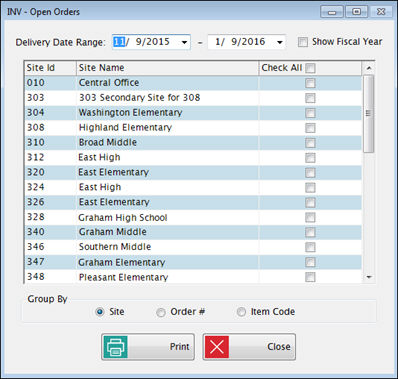Sort by the Site Name column header
This screenshot has width=398, height=379.
point(168,68)
